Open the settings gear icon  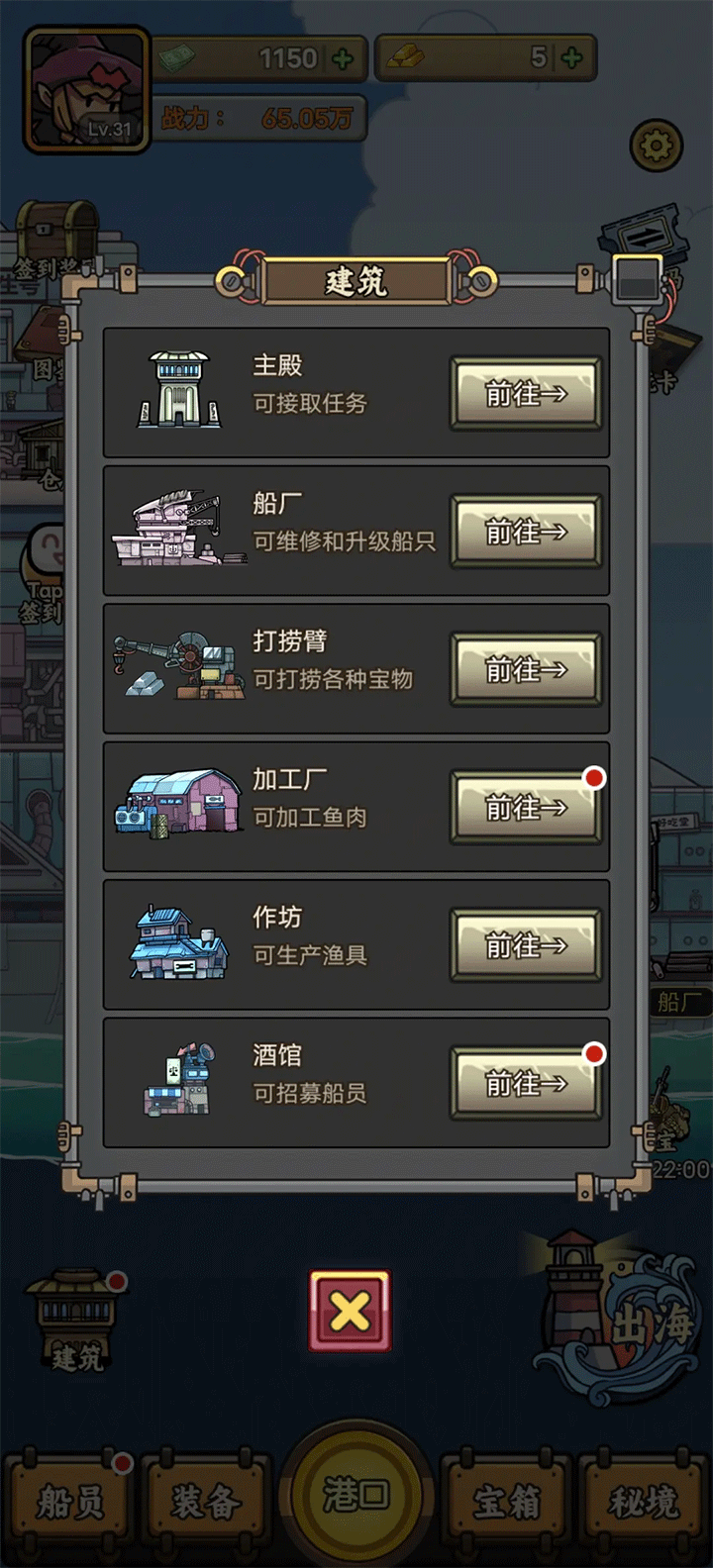pyautogui.click(x=656, y=147)
